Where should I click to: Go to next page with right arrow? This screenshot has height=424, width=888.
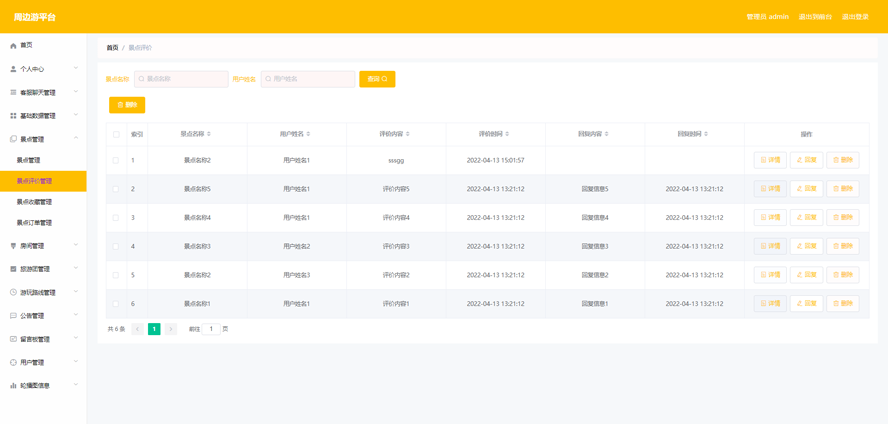(171, 329)
